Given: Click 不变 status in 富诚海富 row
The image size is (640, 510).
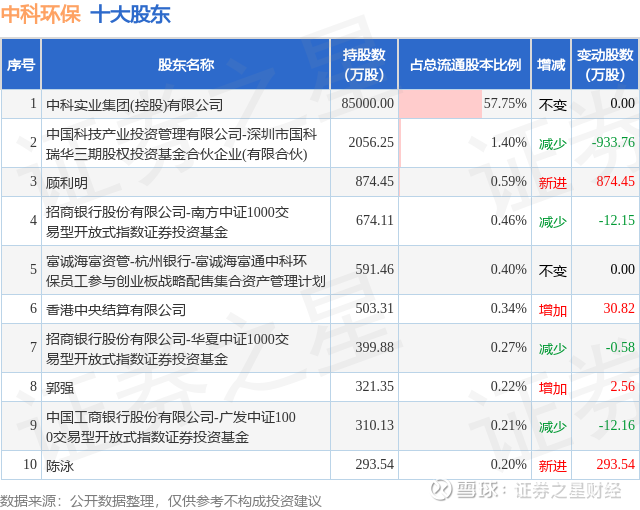Looking at the screenshot, I should pyautogui.click(x=553, y=271).
